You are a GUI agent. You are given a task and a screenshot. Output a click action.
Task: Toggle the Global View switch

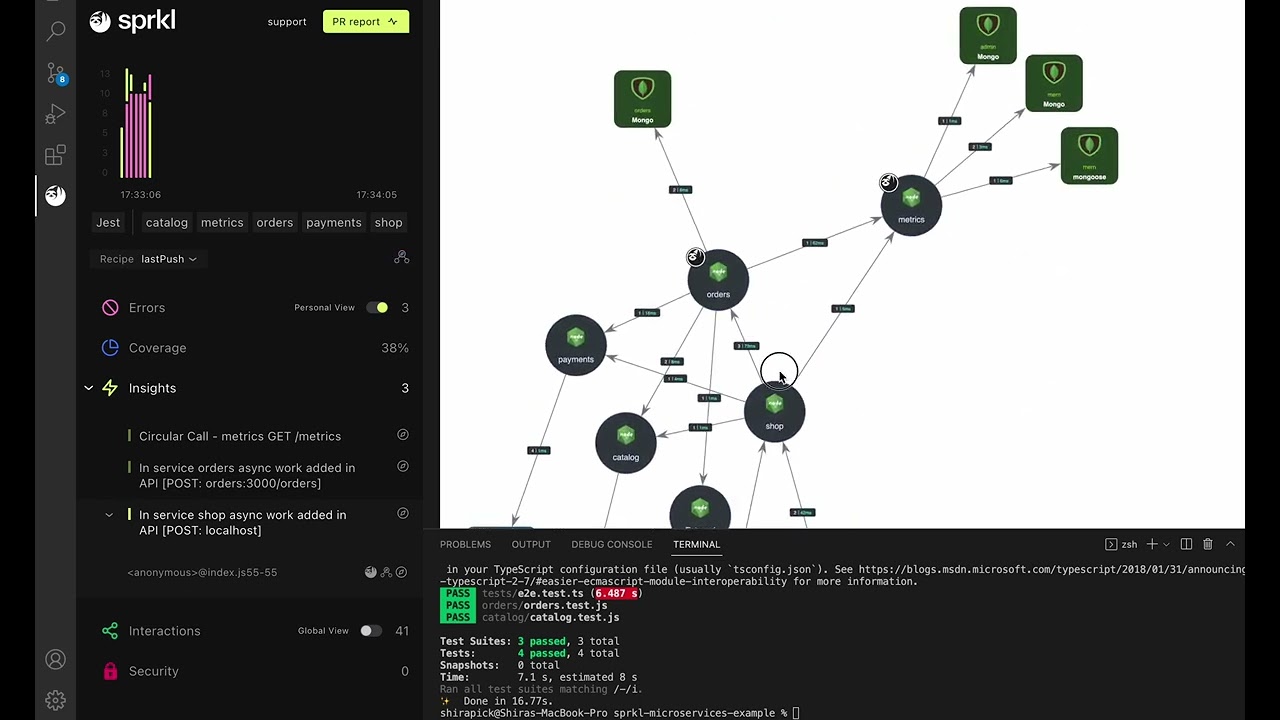[x=370, y=631]
